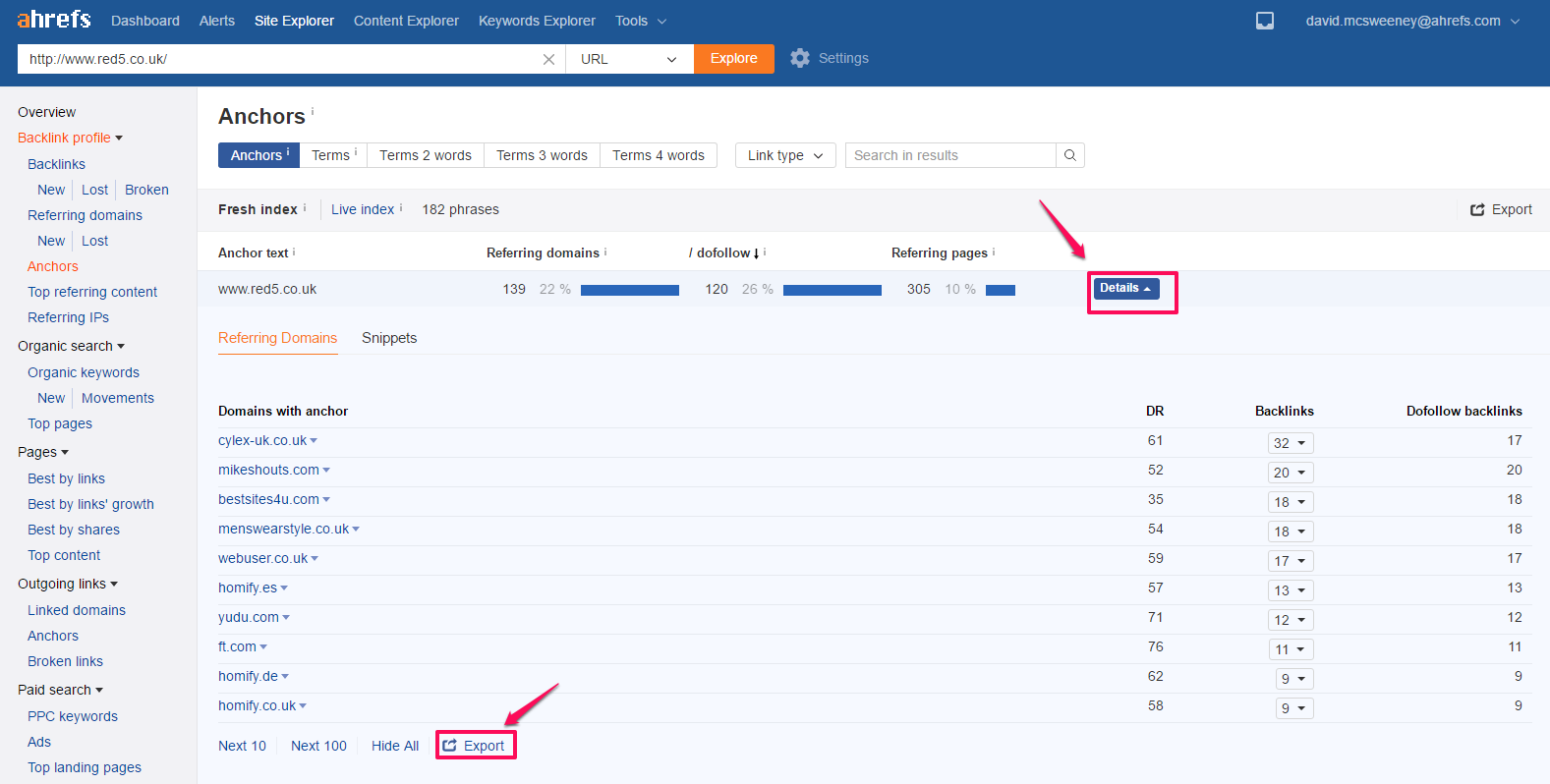Click the orange Explore button
The image size is (1550, 784).
tap(734, 59)
